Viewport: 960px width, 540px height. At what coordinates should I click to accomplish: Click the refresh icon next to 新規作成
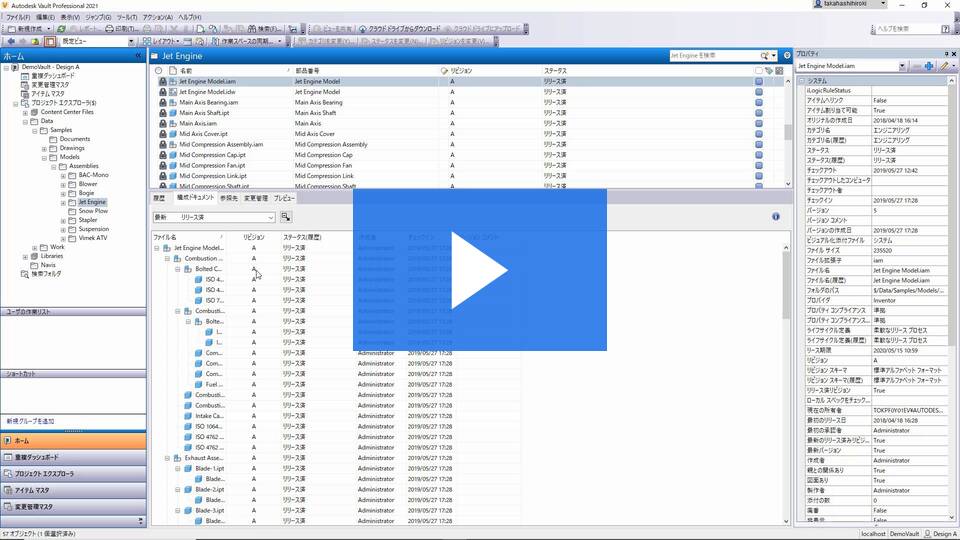62,29
